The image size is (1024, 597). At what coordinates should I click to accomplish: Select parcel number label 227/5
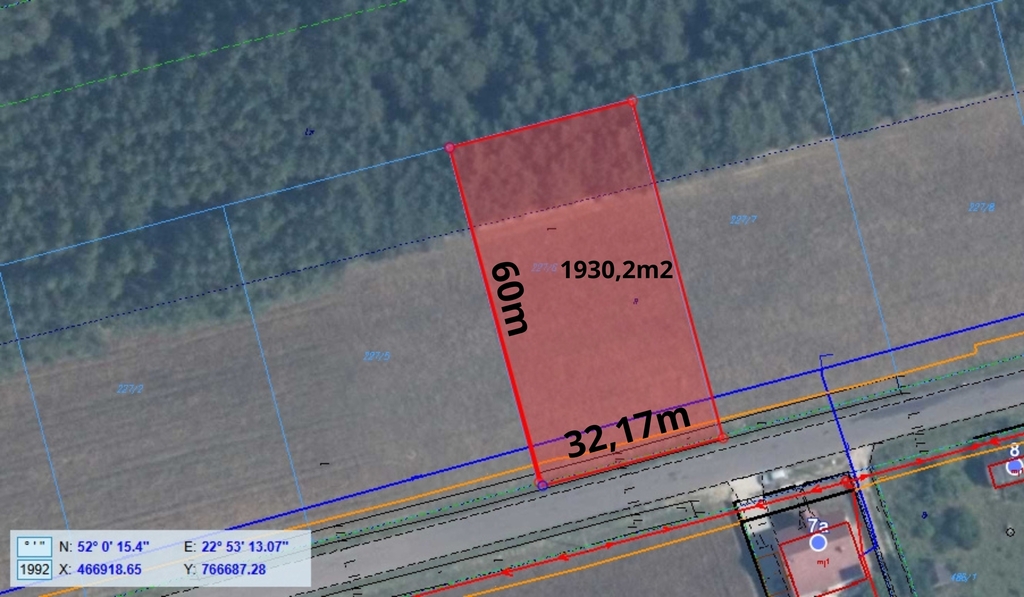376,355
